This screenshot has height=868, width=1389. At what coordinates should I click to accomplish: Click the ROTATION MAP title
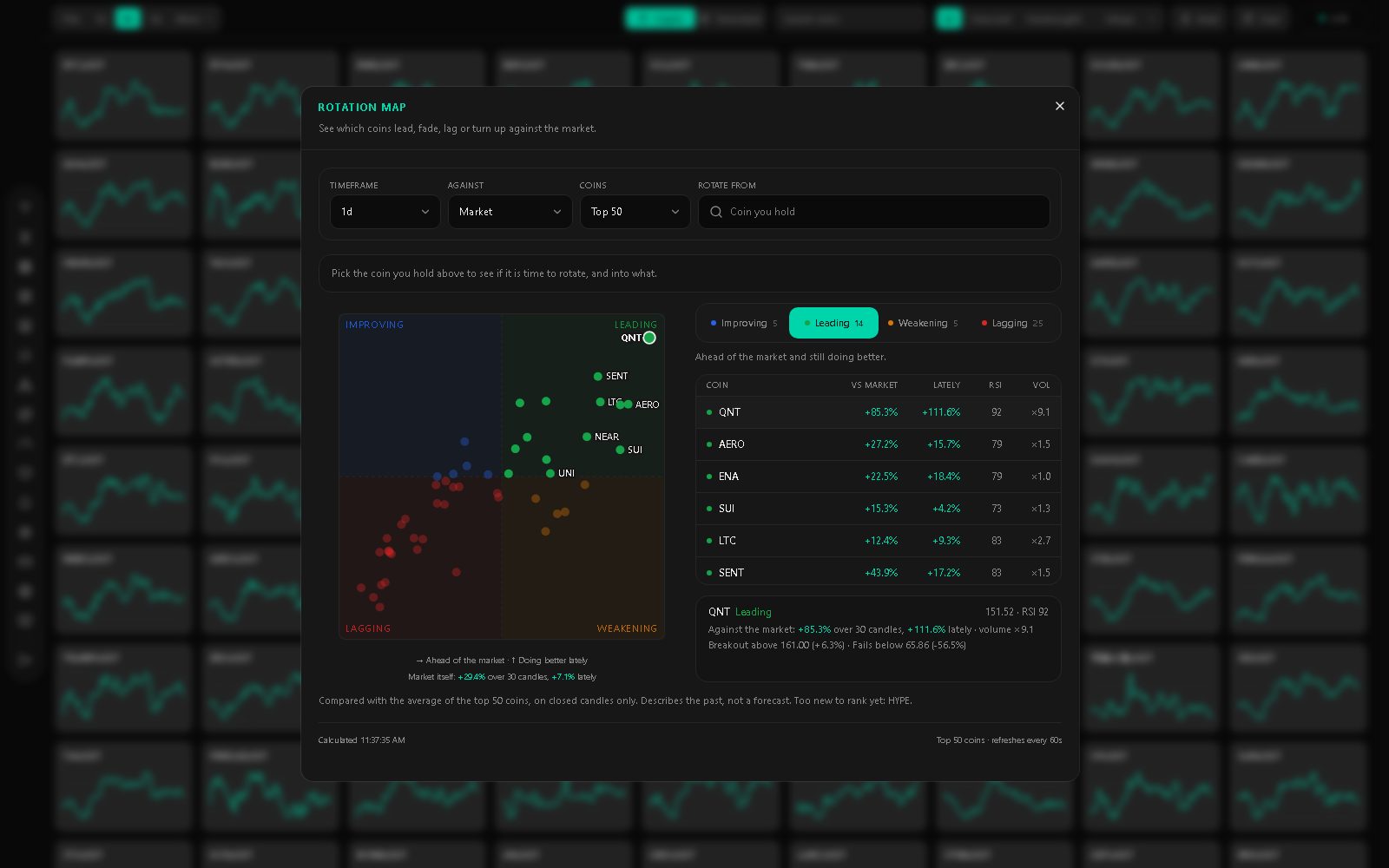coord(362,108)
